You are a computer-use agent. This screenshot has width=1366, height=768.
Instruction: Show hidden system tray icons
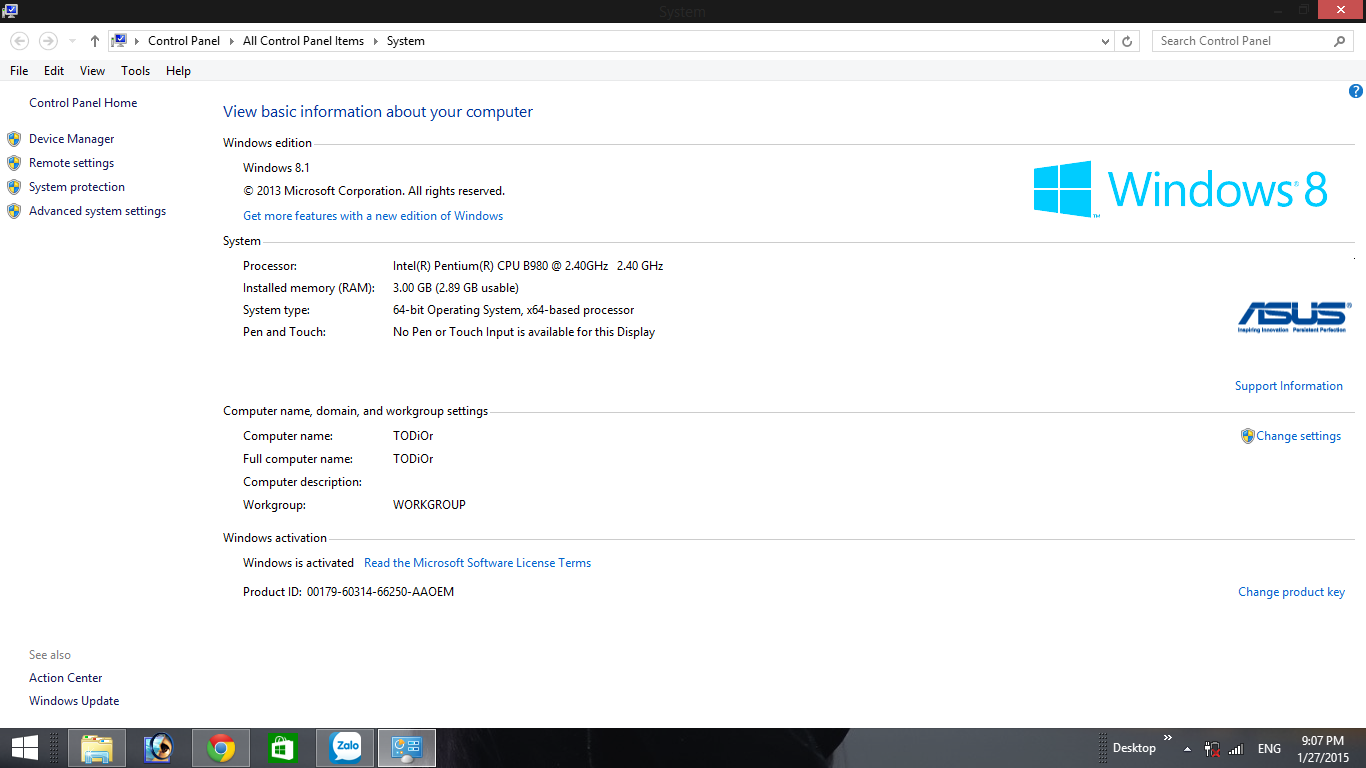(x=1187, y=749)
